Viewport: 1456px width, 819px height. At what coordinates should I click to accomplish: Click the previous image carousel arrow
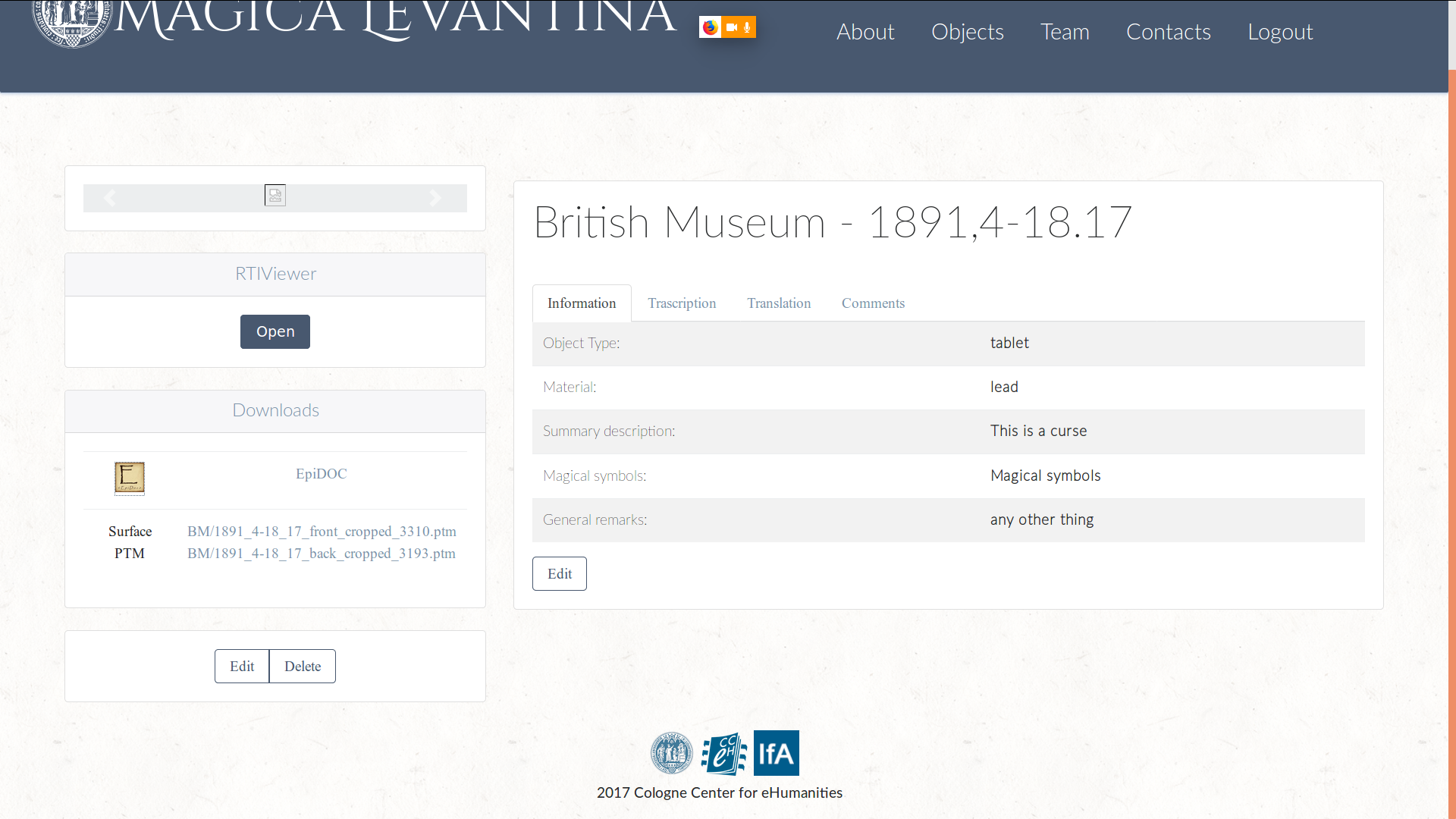[x=110, y=198]
